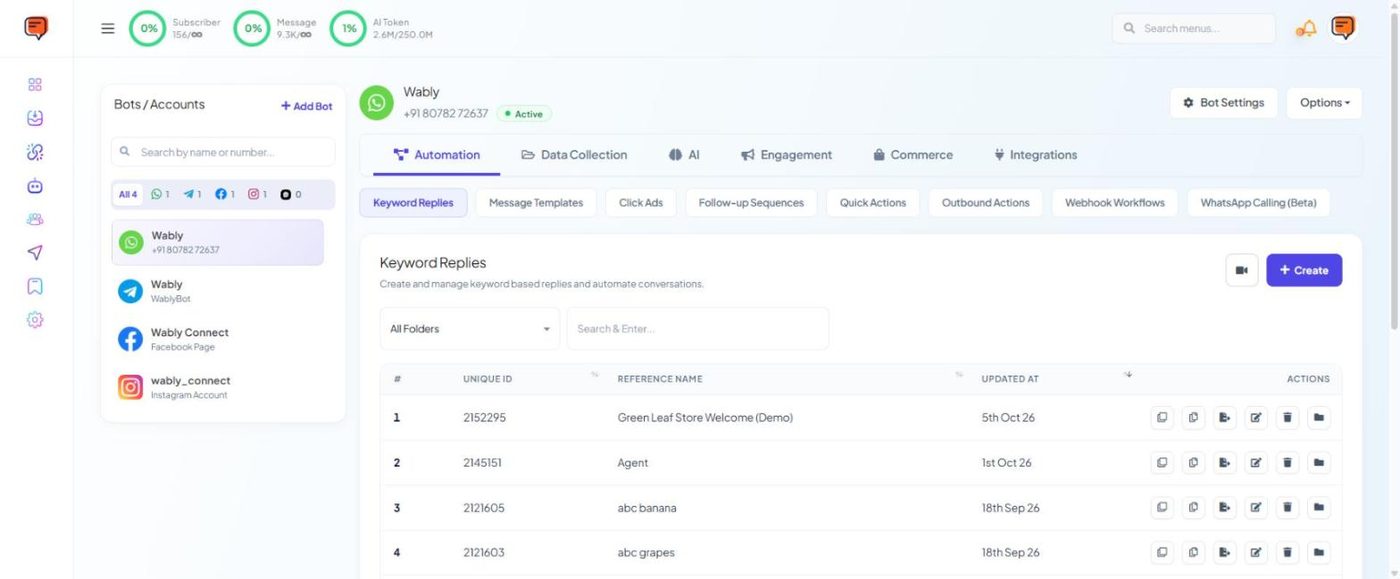Open the subscribers group icon in sidebar
Screen dimensions: 1400x579
(x=35, y=219)
